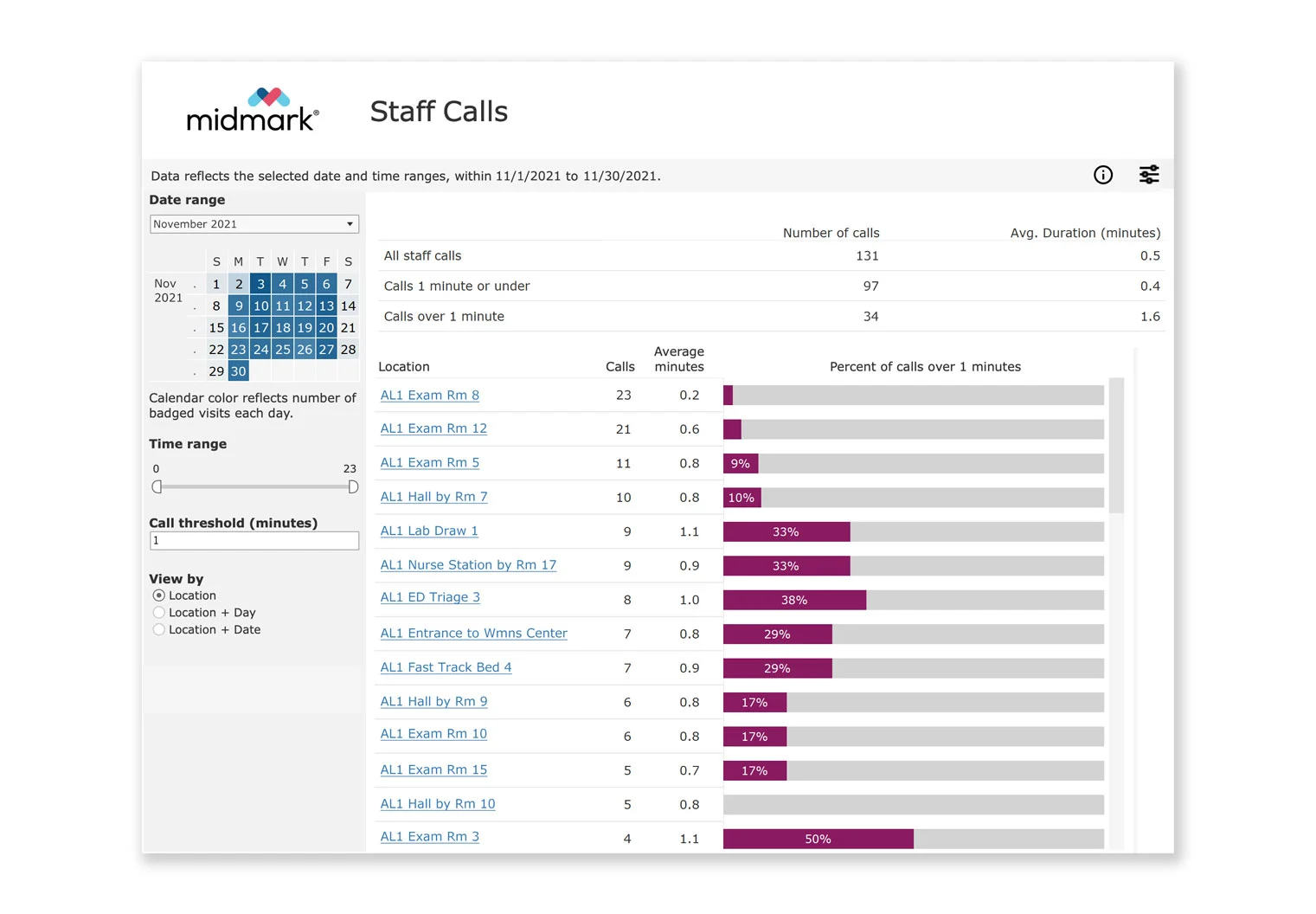Screen dimensions: 1316x914
Task: Open the AL1 ED Triage 3 link
Action: click(x=430, y=597)
